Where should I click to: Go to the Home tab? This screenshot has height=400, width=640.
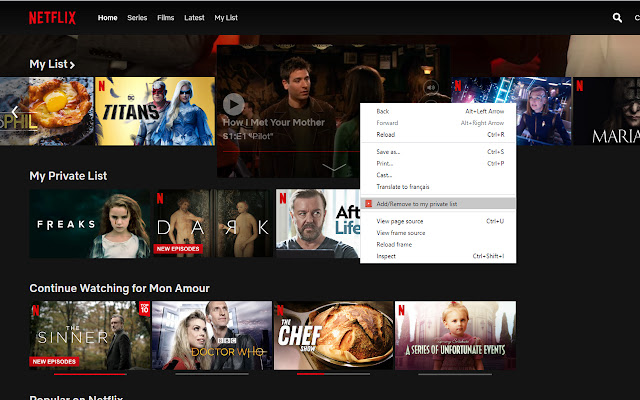[x=107, y=18]
